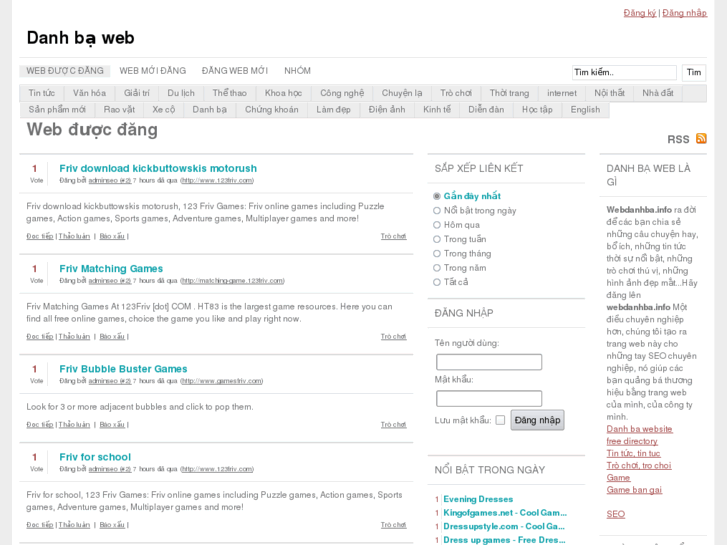Click the 'Tin tức, tin tuc' sidebar link
727x545 pixels.
(633, 453)
